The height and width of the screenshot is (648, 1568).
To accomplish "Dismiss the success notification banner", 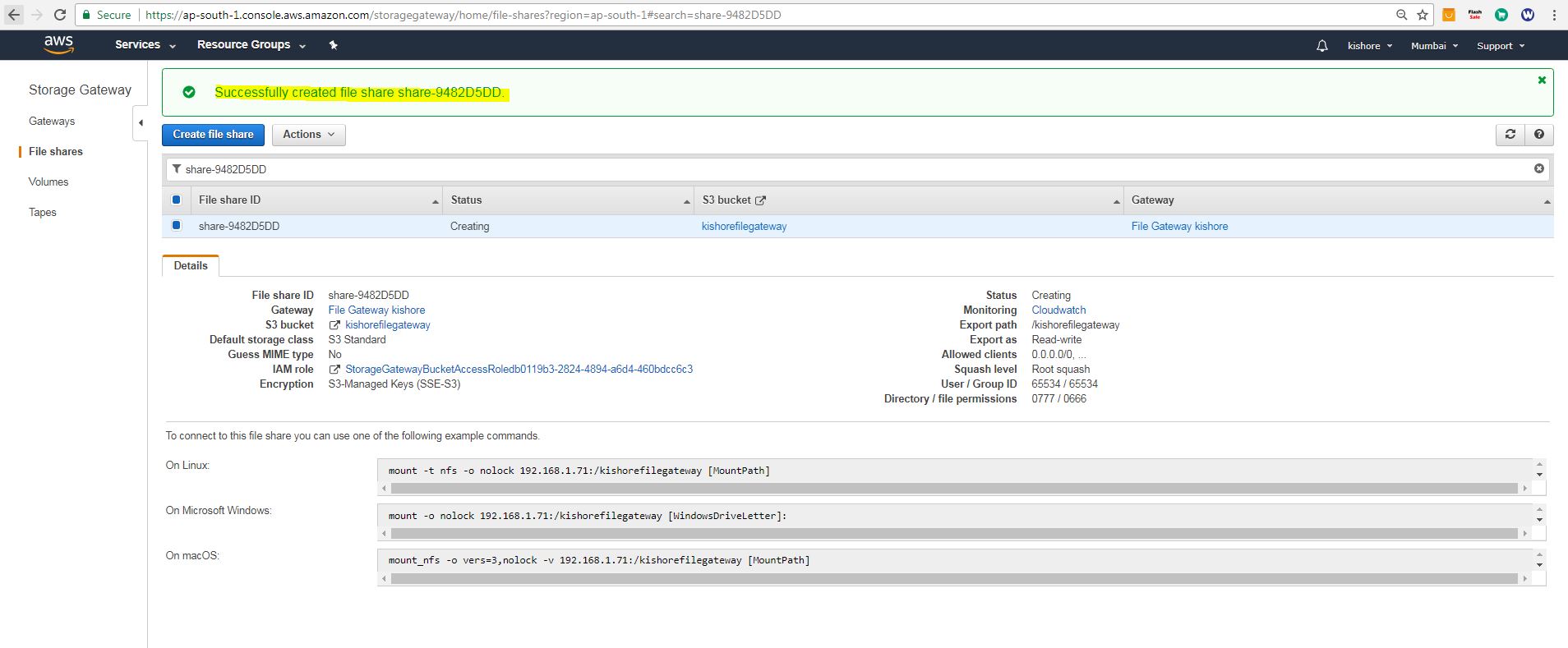I will pyautogui.click(x=1542, y=80).
